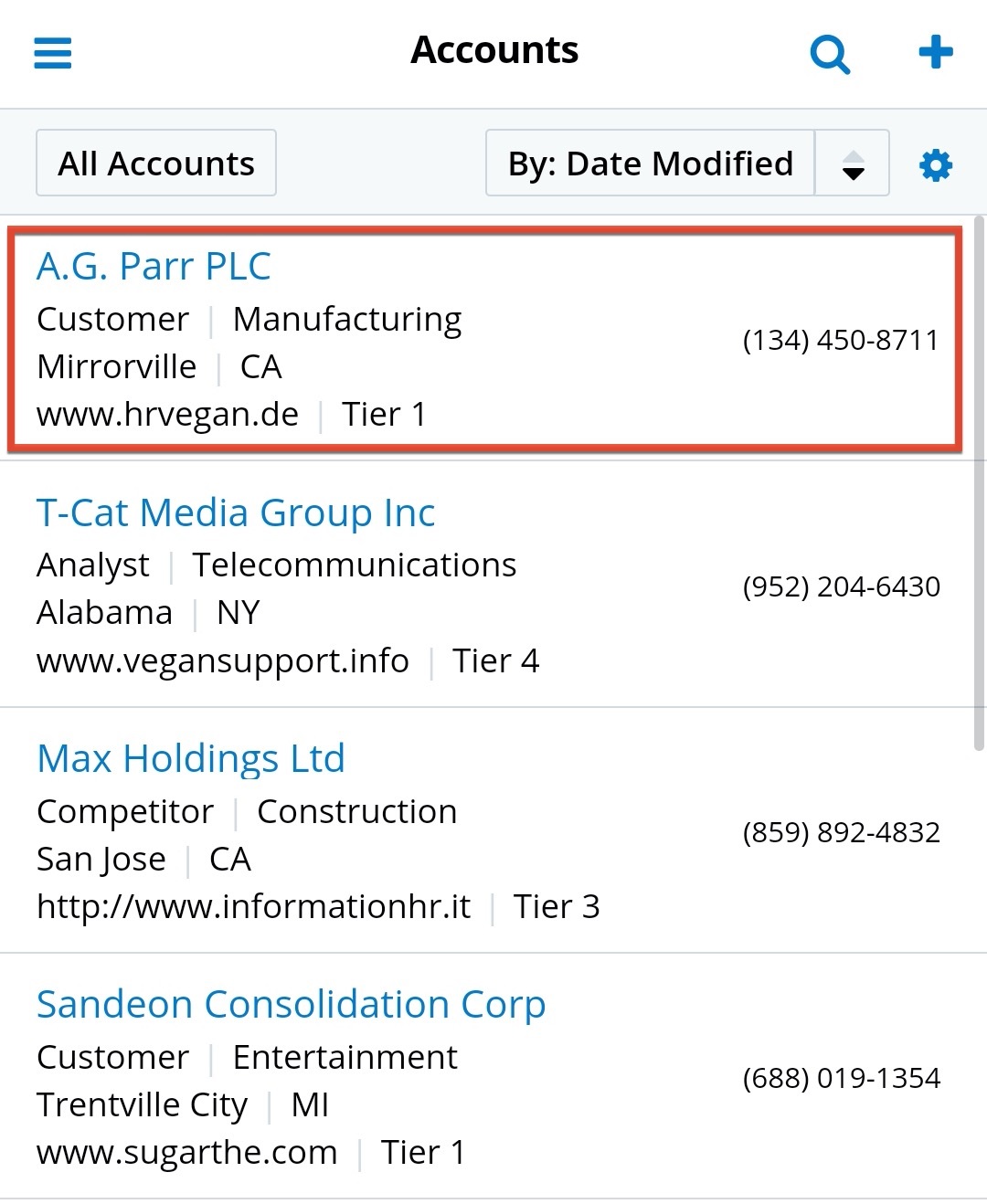Screen dimensions: 987x1204
Task: Click the http://www.informationhr.it website text
Action: point(253,906)
